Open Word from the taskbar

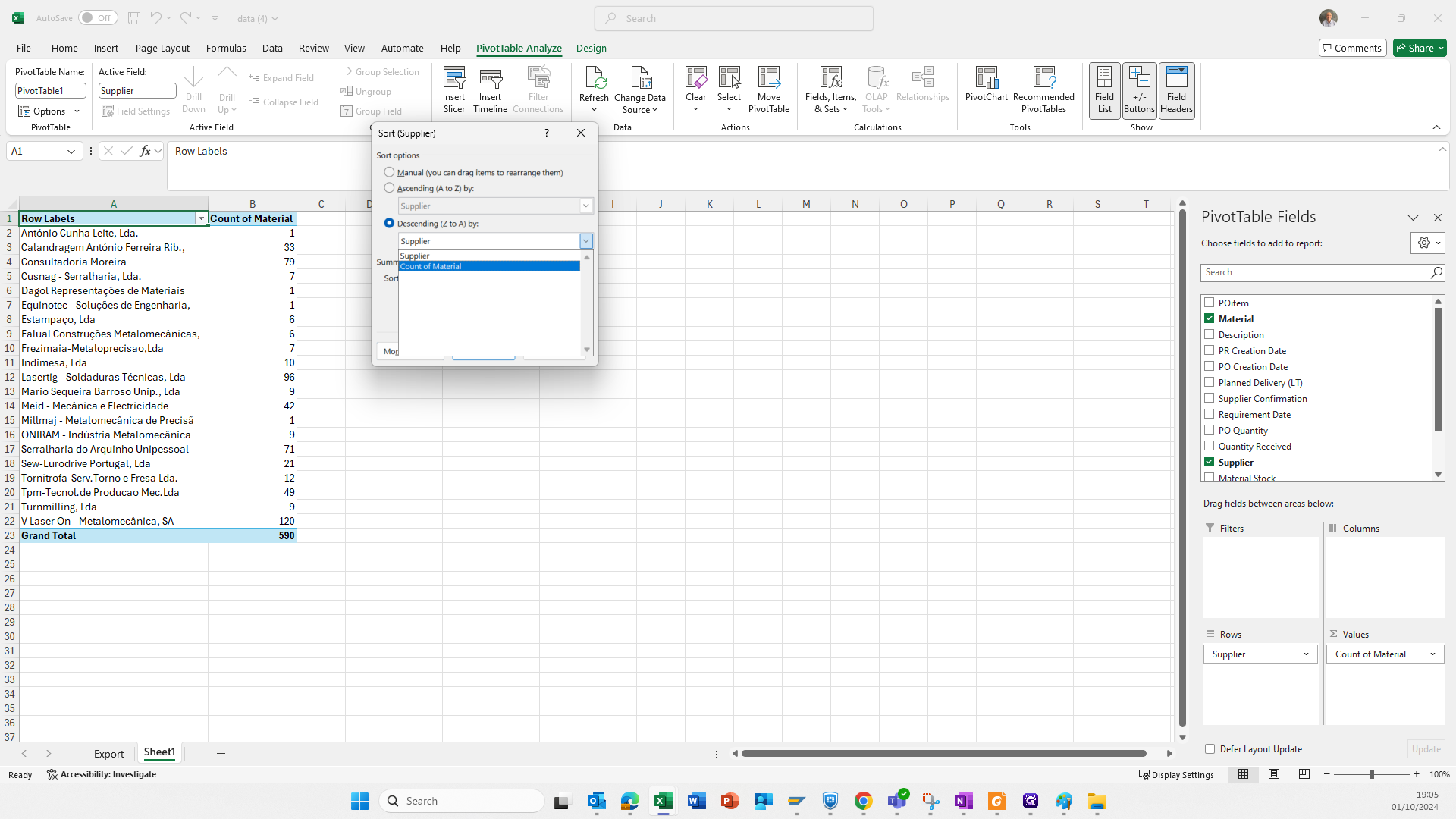[697, 801]
